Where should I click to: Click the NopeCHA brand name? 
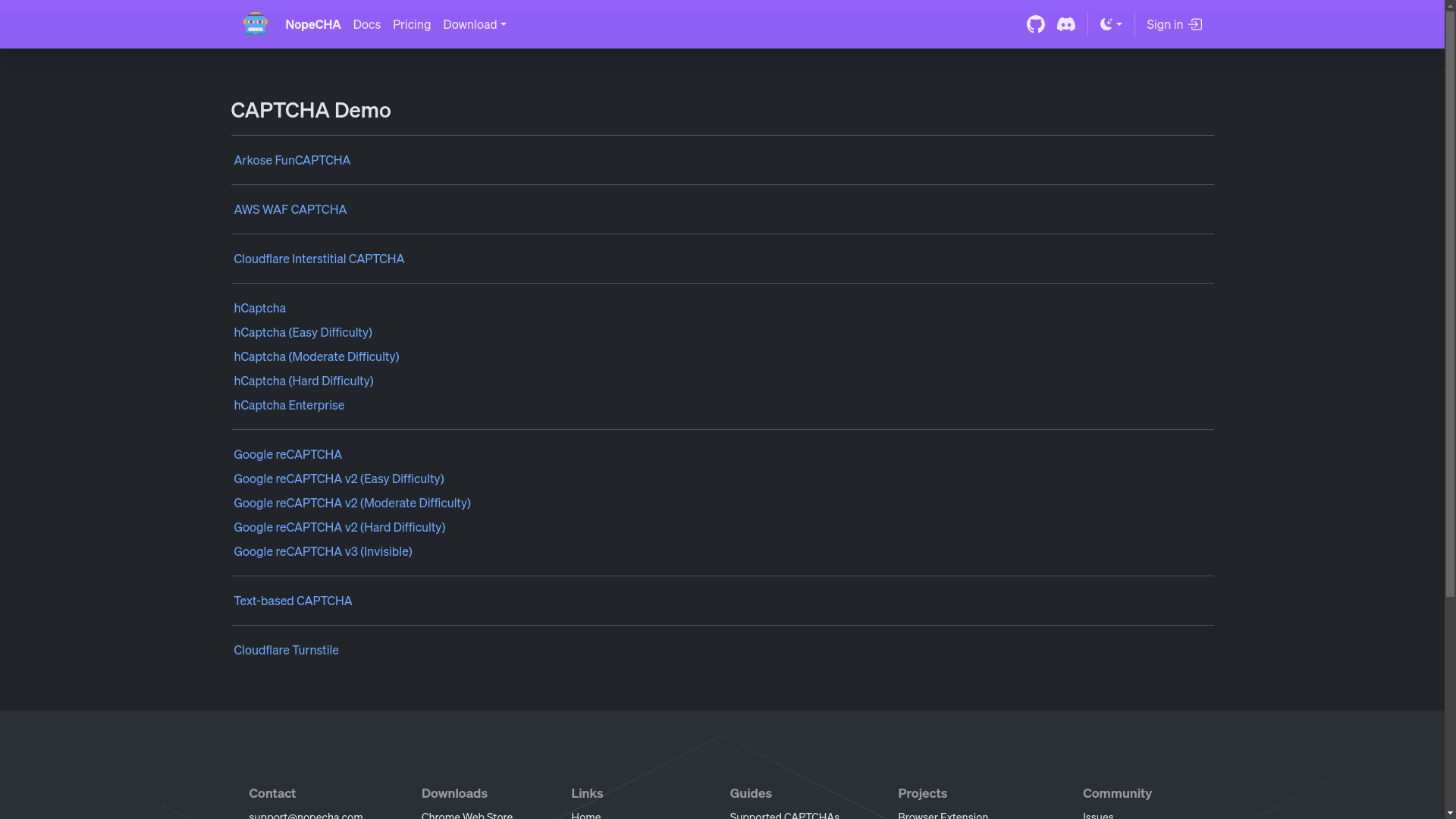[312, 24]
